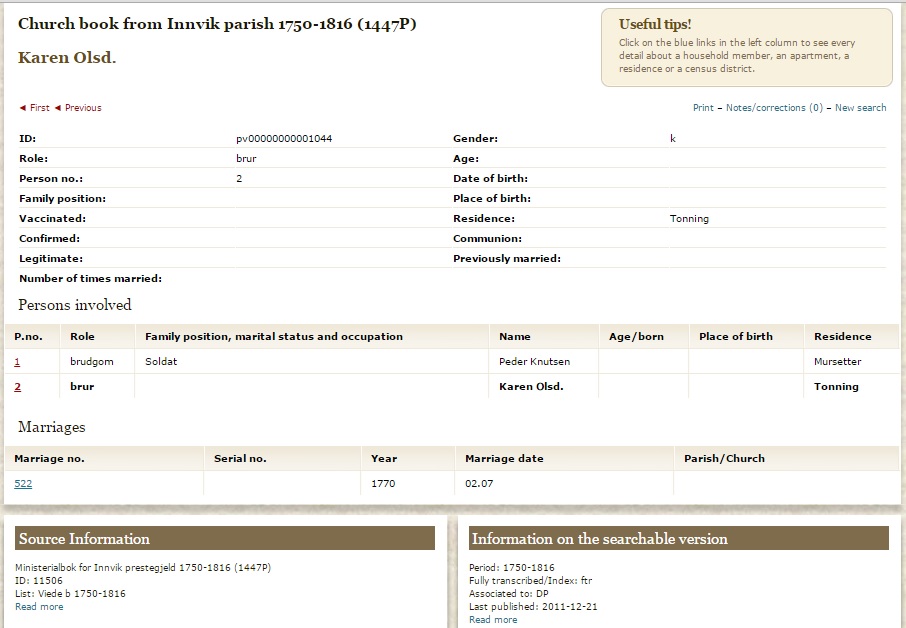Viewport: 906px width, 628px height.
Task: Click the Useful tips box
Action: (x=747, y=47)
